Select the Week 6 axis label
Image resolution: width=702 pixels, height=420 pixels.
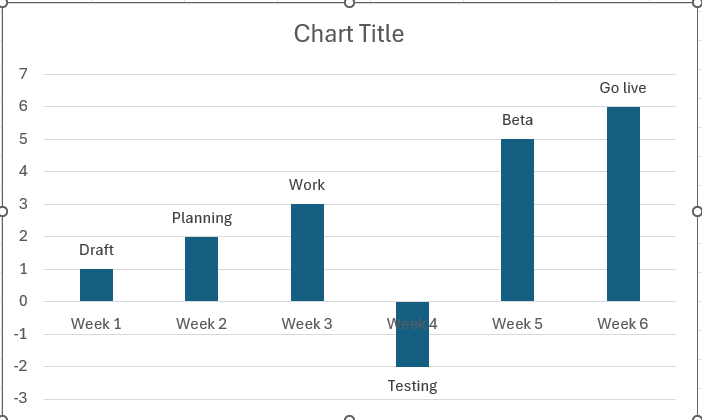pos(623,323)
